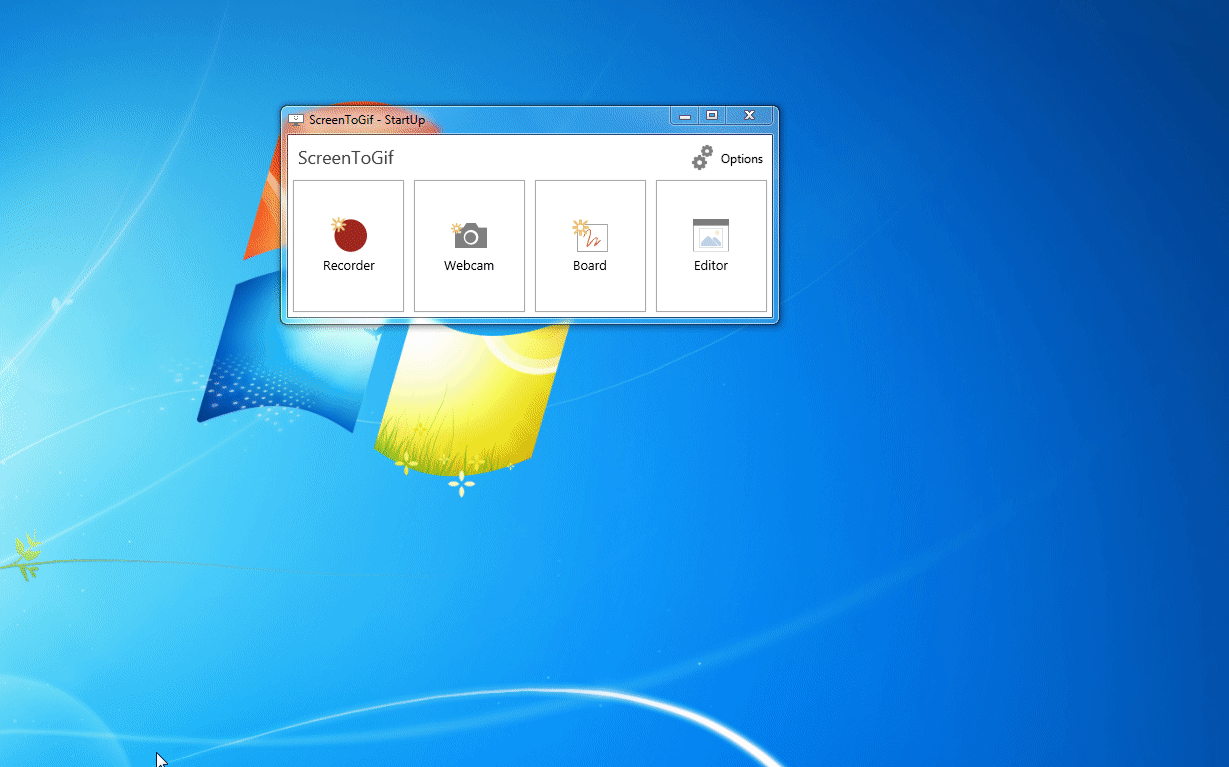Click the ScreenToGif heading text

click(x=346, y=158)
